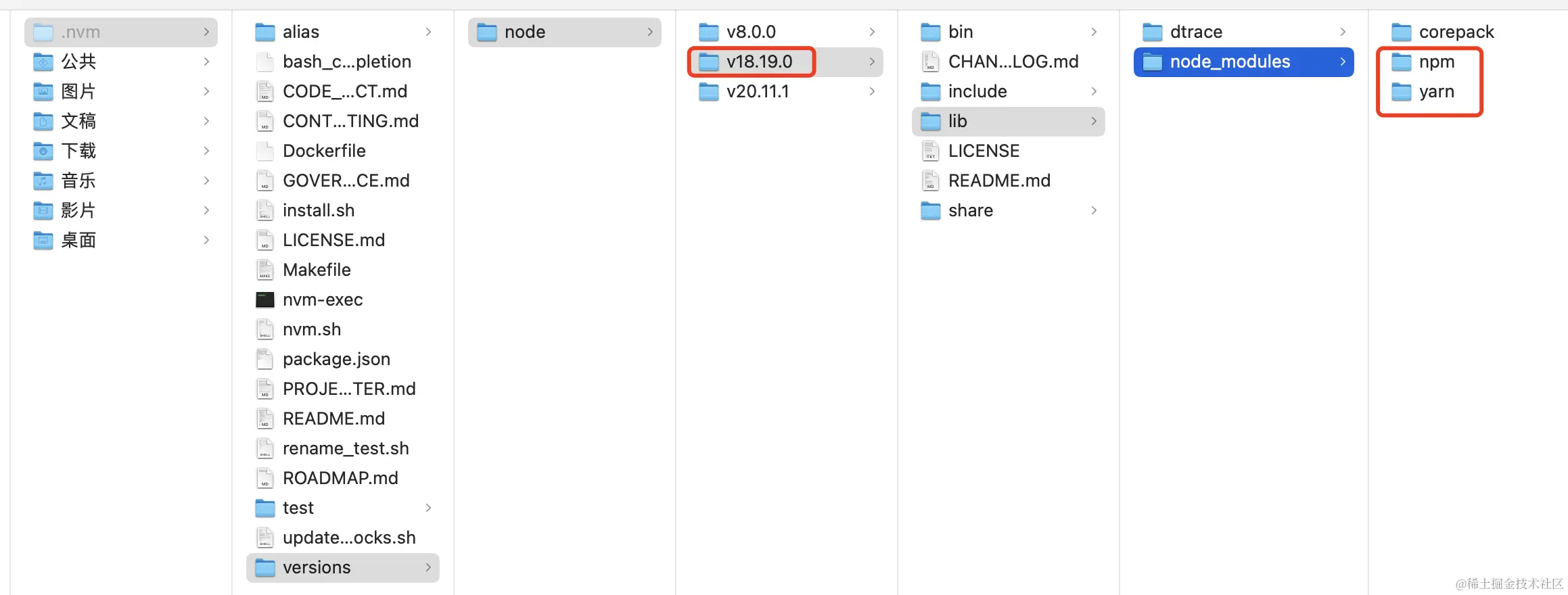Select rename_test.sh file
The width and height of the screenshot is (1568, 595).
tap(345, 448)
